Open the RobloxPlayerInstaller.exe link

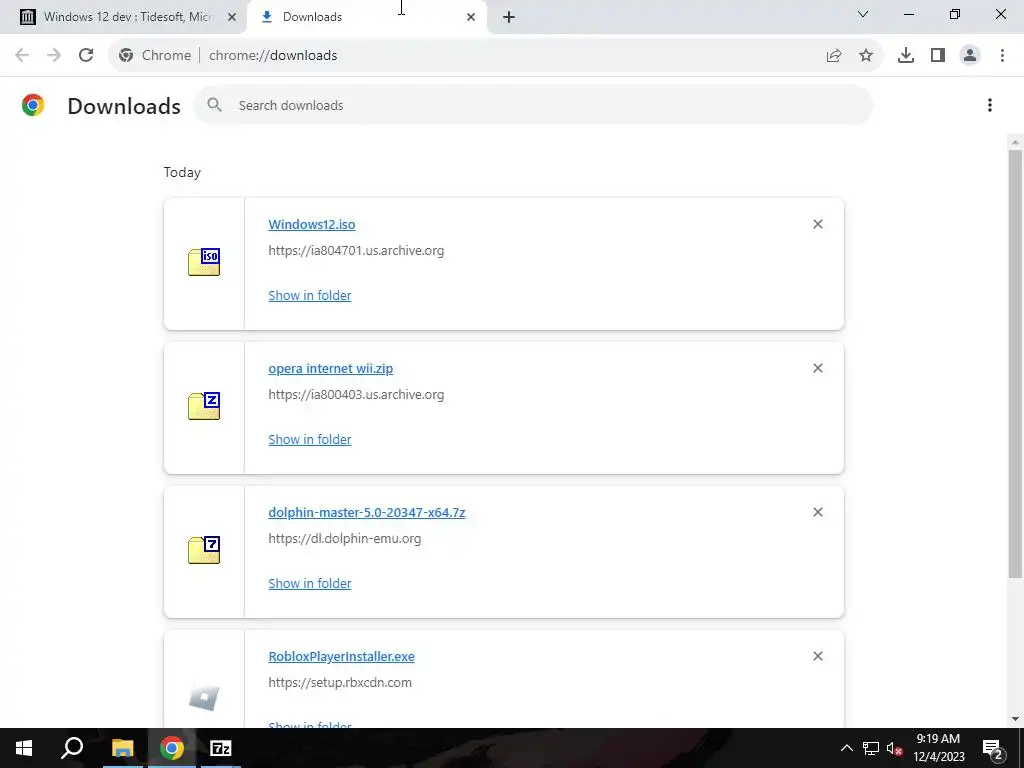(341, 656)
